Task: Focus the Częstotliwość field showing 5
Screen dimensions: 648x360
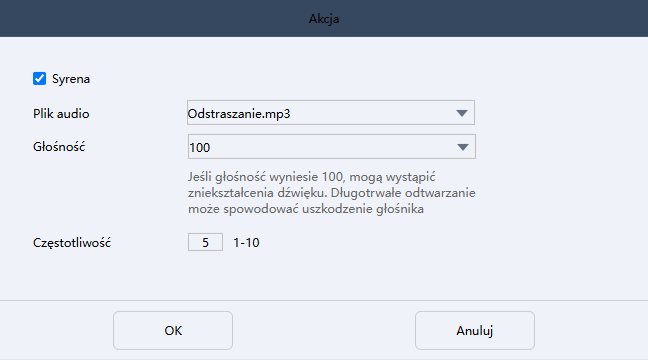Action: pos(205,242)
